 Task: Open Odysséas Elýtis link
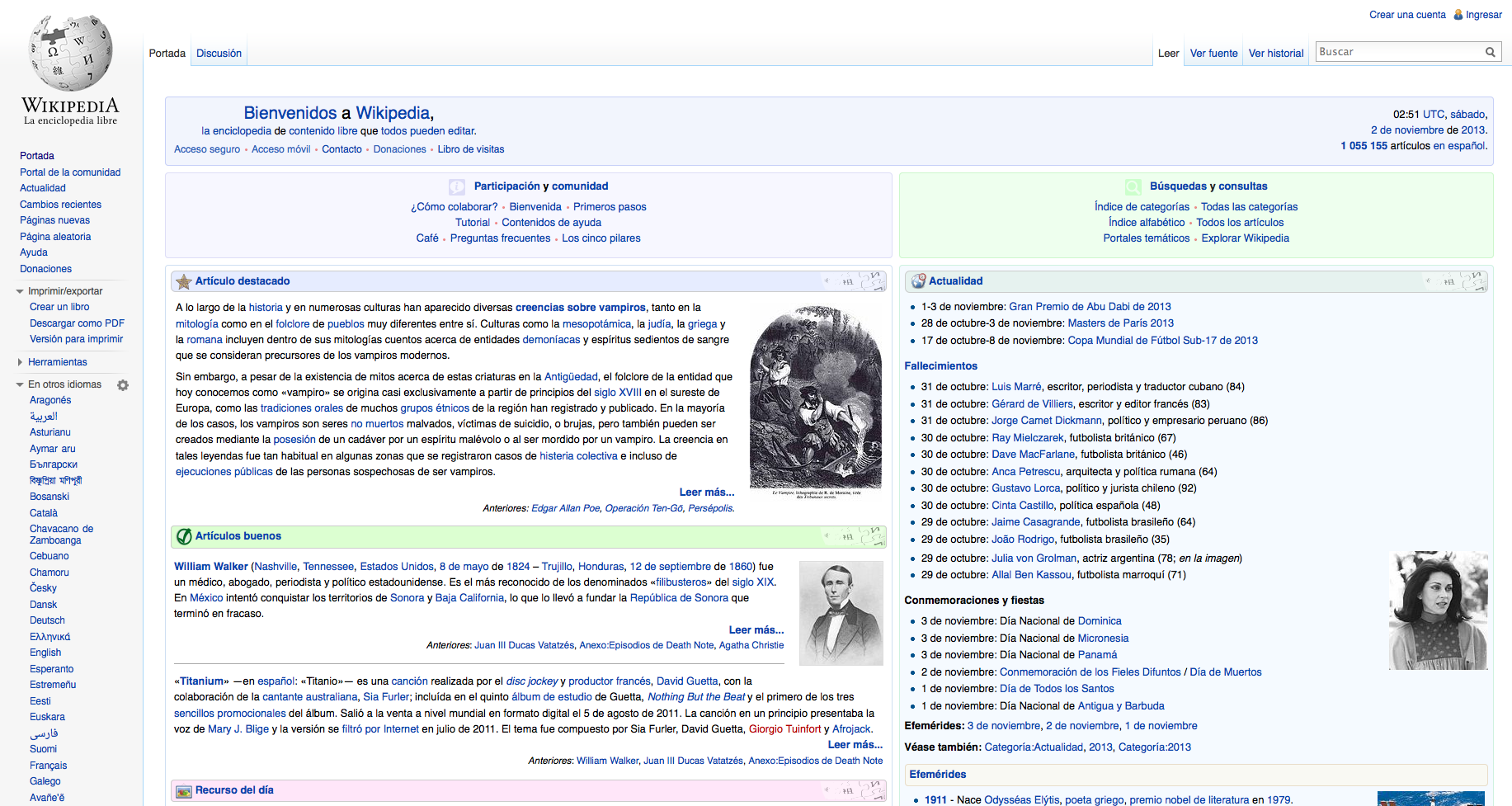click(1022, 800)
